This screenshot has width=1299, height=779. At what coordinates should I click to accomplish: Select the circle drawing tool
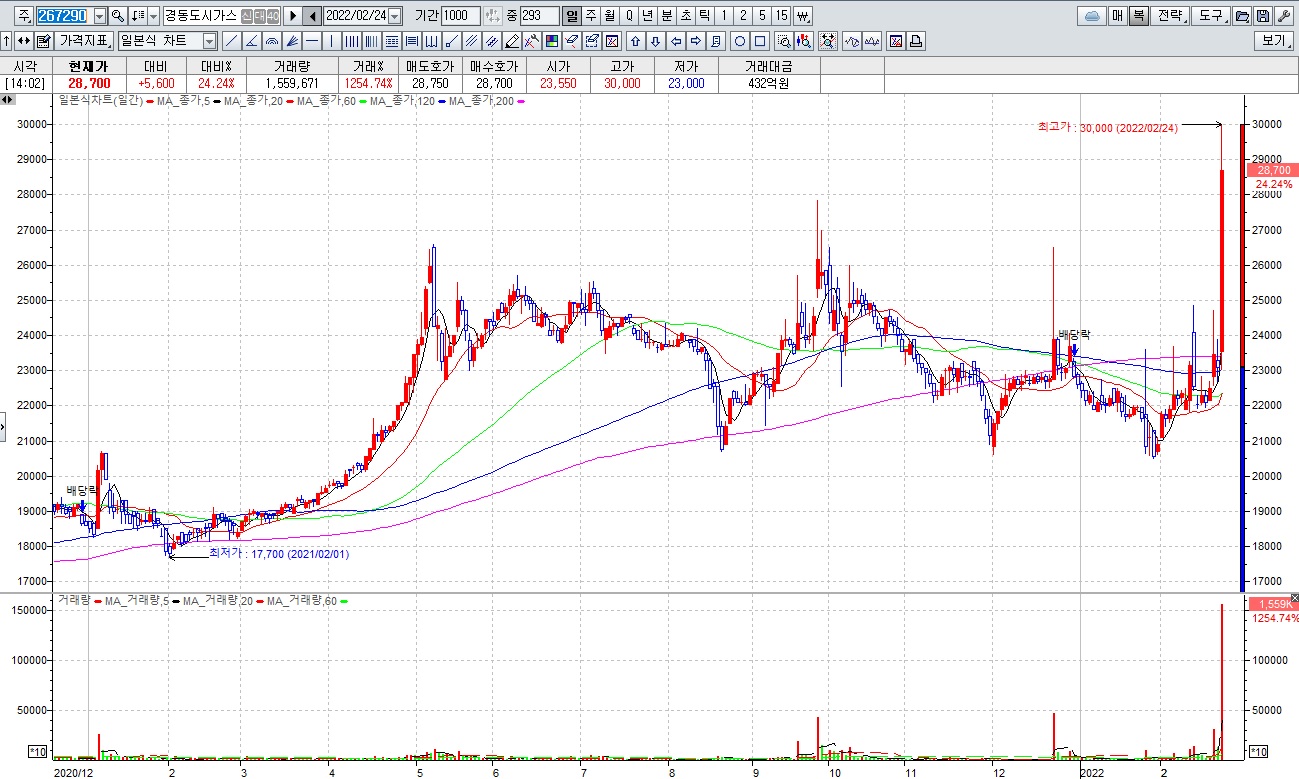tap(740, 41)
